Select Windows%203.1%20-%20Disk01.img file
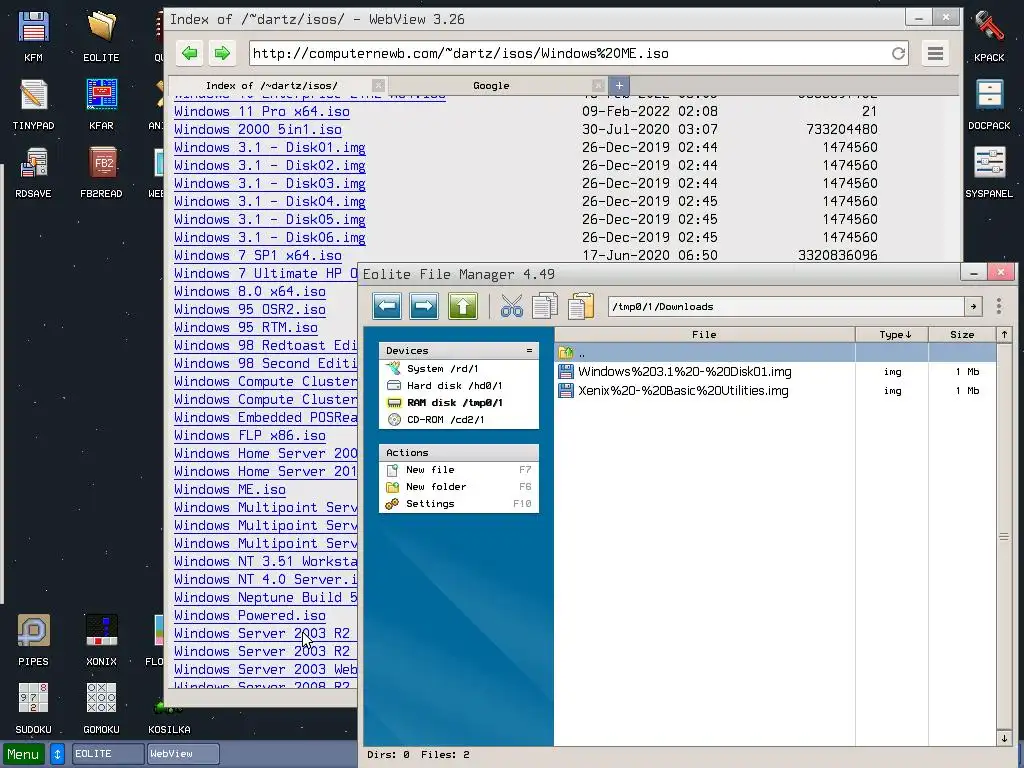1024x768 pixels. click(775, 372)
